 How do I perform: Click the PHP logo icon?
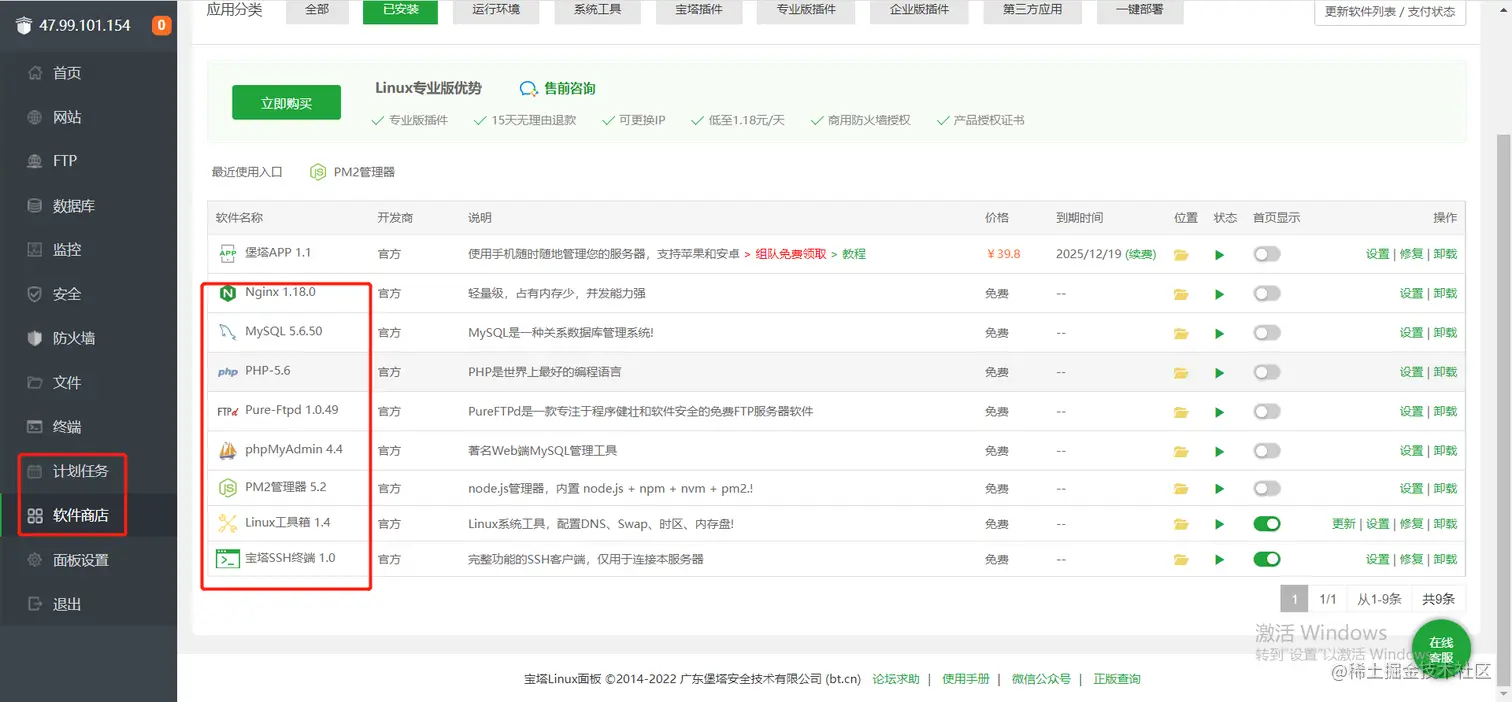(x=227, y=372)
